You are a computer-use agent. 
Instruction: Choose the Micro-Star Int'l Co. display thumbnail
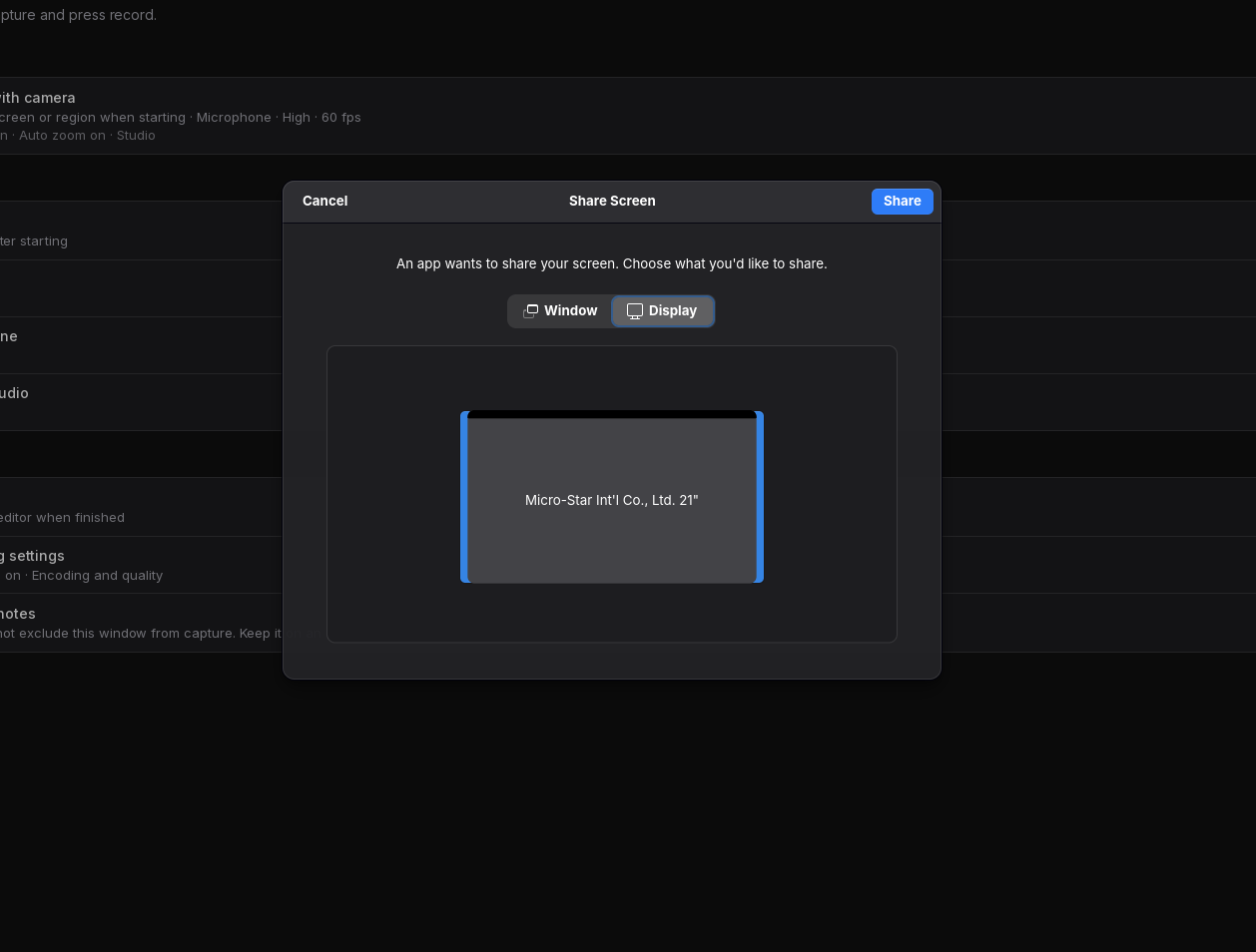click(612, 497)
